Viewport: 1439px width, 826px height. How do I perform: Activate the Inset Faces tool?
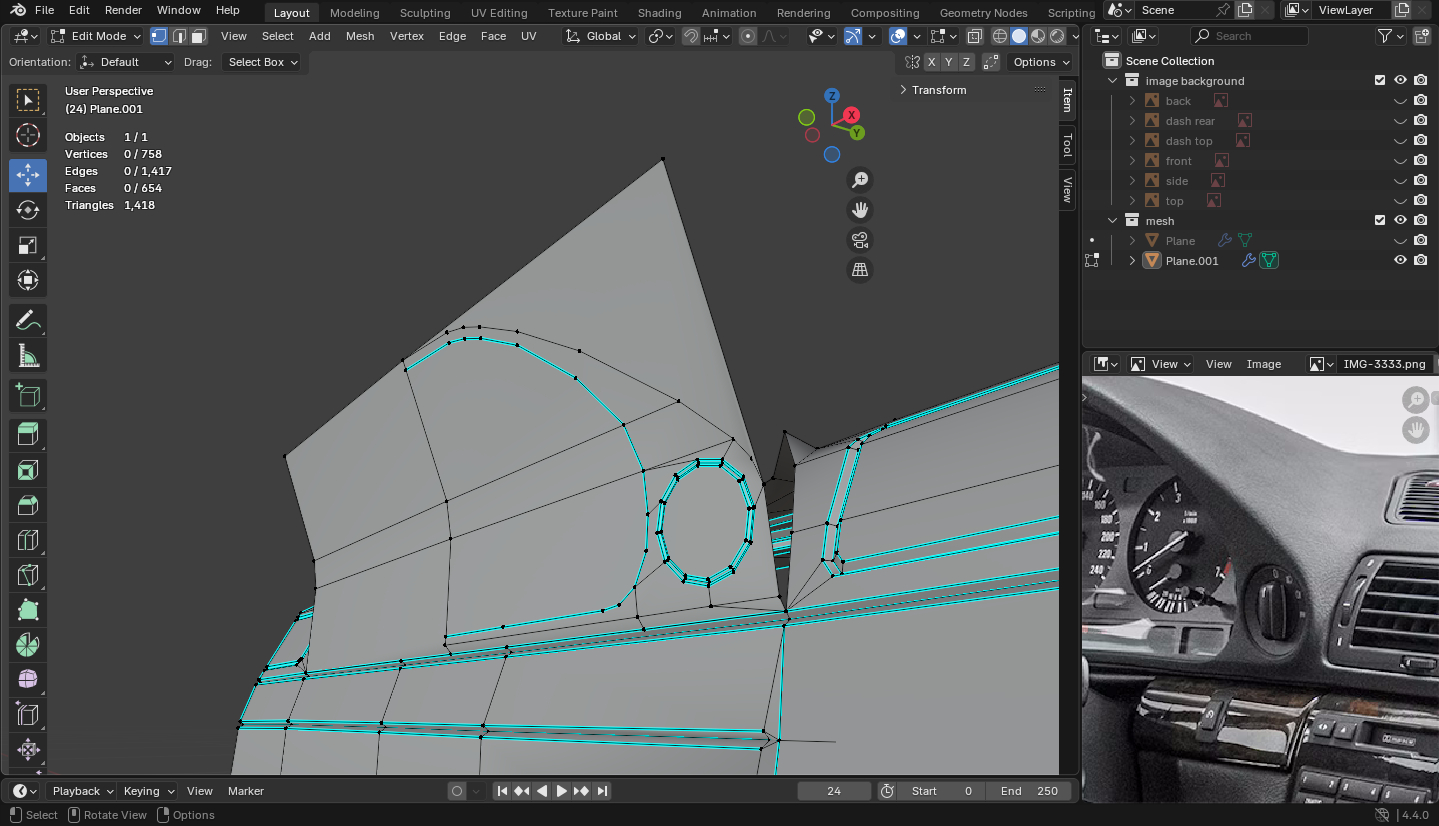coord(28,469)
